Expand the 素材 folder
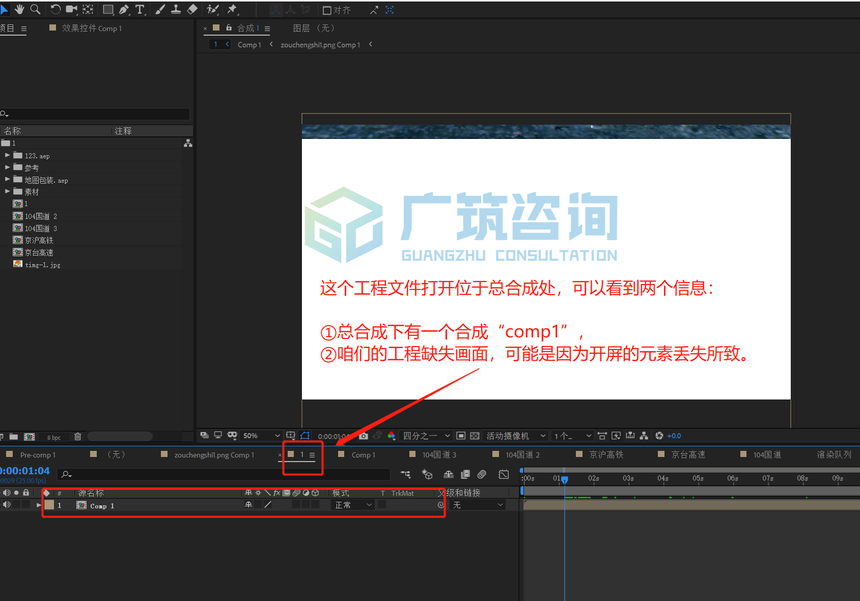This screenshot has width=860, height=601. 8,191
